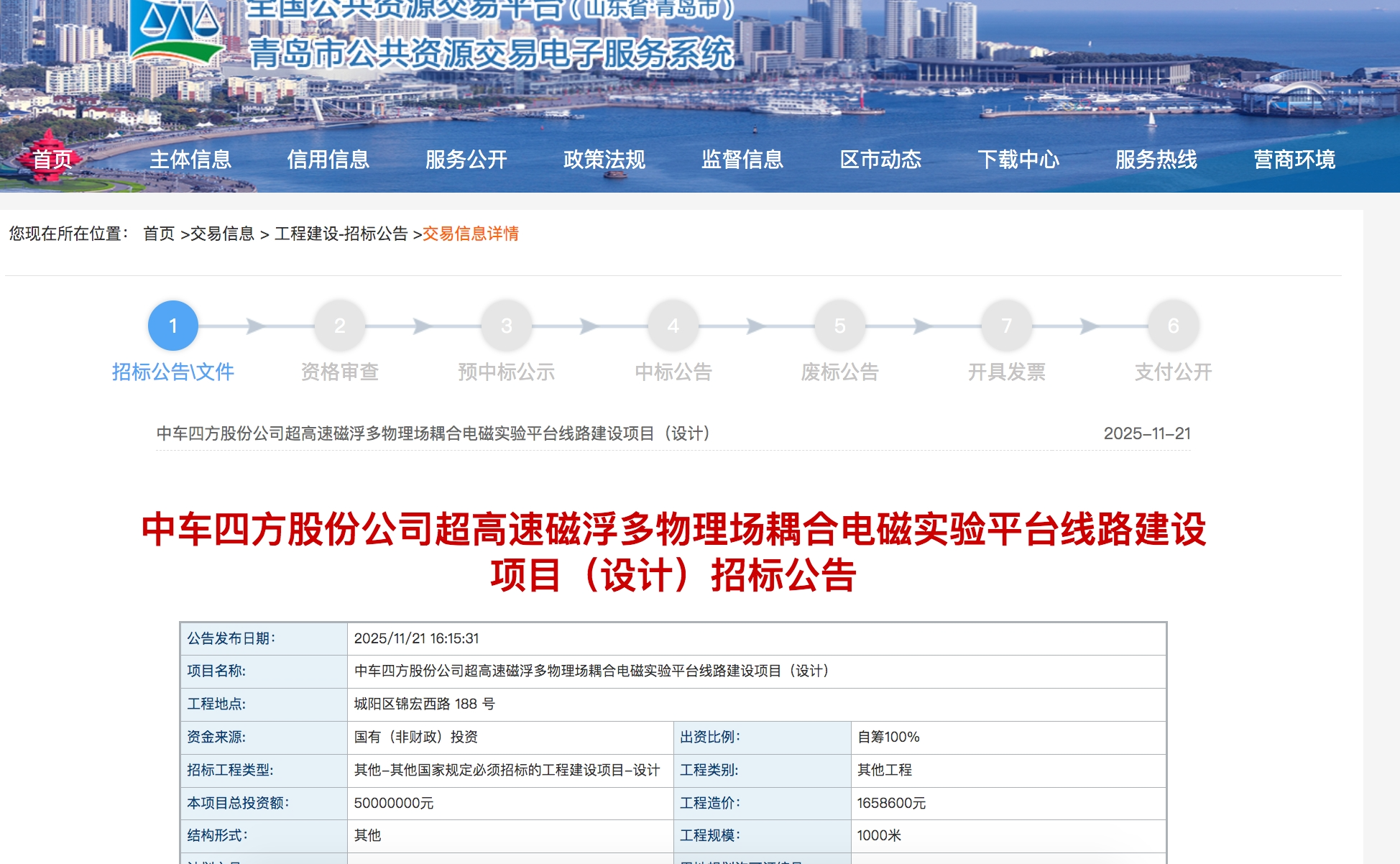Image resolution: width=1400 pixels, height=864 pixels.
Task: Open the 下载中心 page
Action: tap(1020, 160)
